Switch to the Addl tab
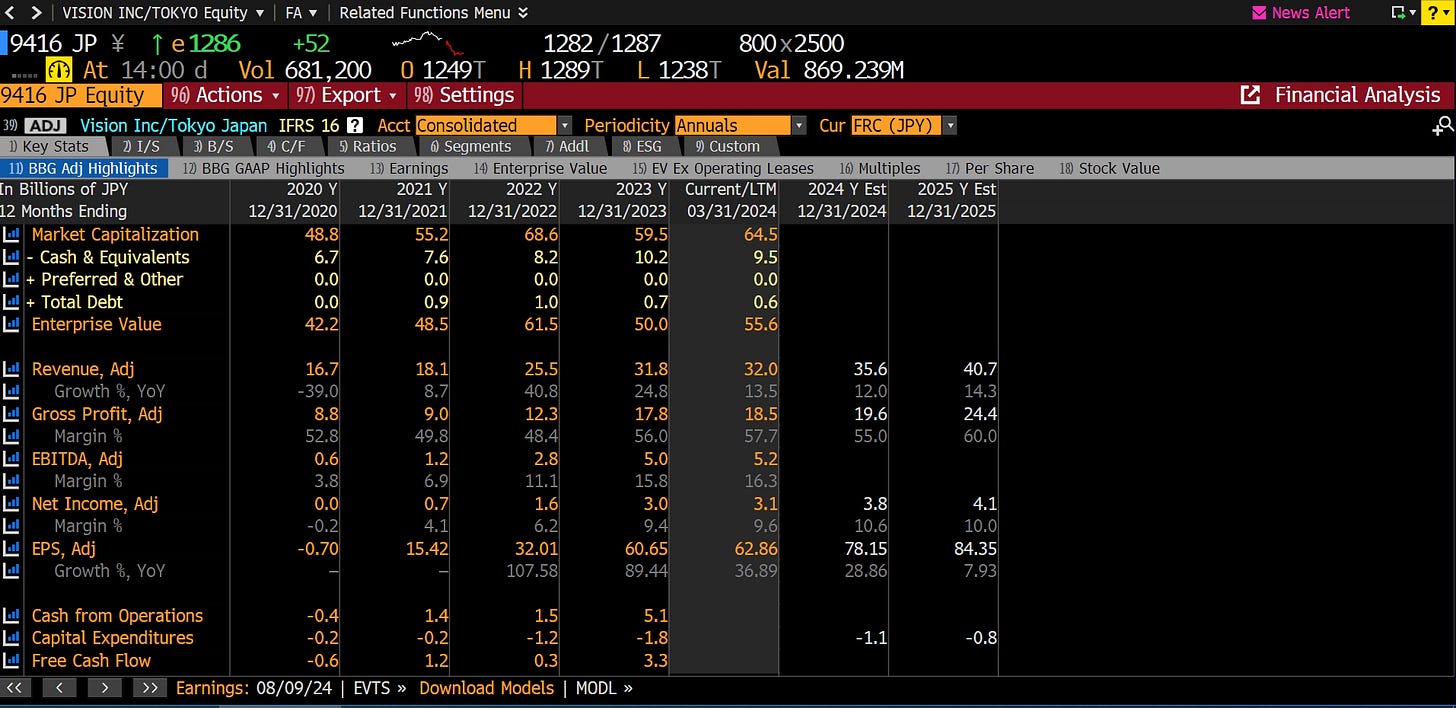1456x708 pixels. (x=567, y=146)
